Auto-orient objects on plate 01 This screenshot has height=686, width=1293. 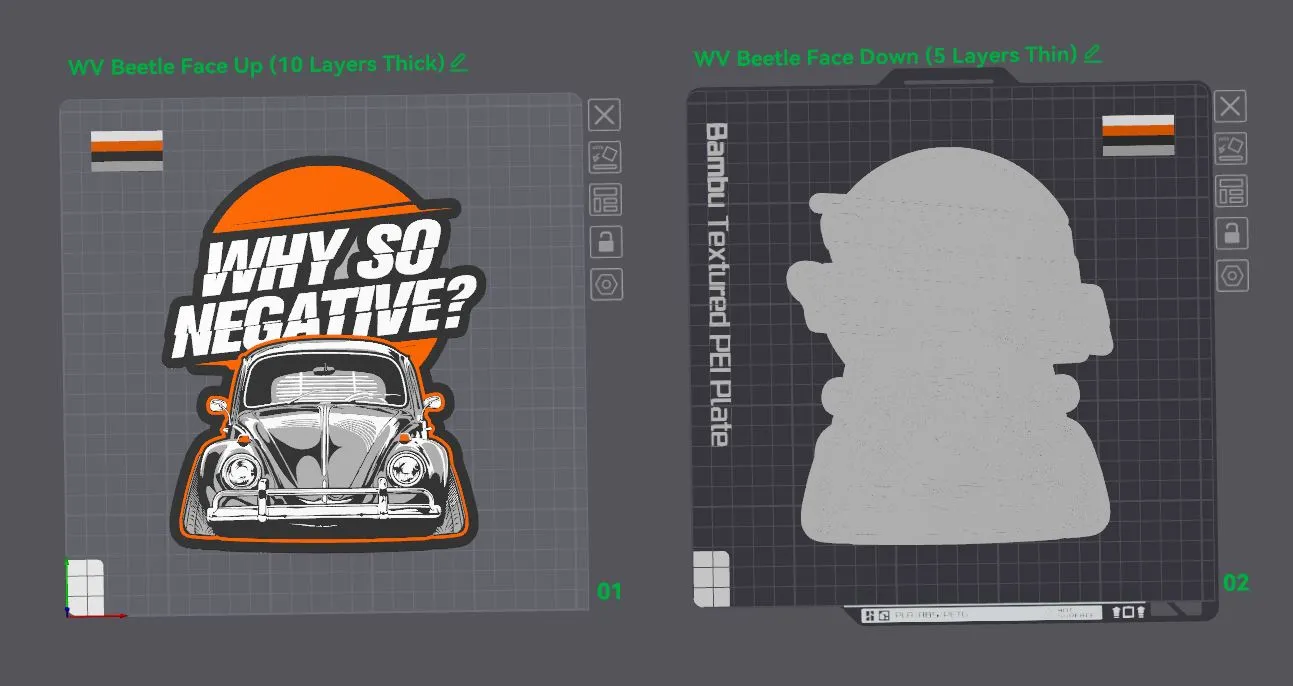(x=604, y=157)
